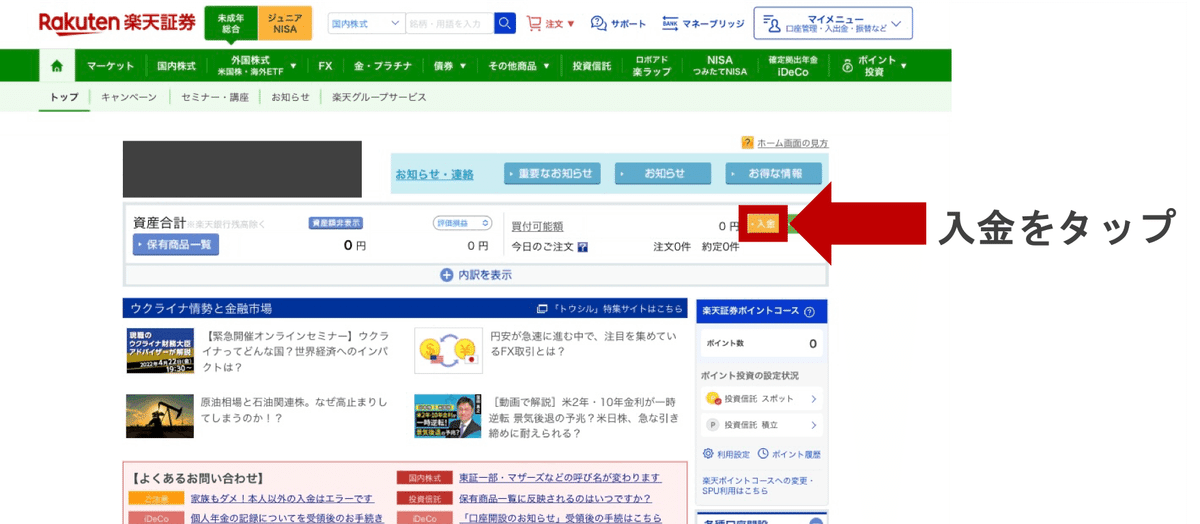Open 投資信託 スポット setting row
This screenshot has height=524, width=1200.
coord(762,399)
